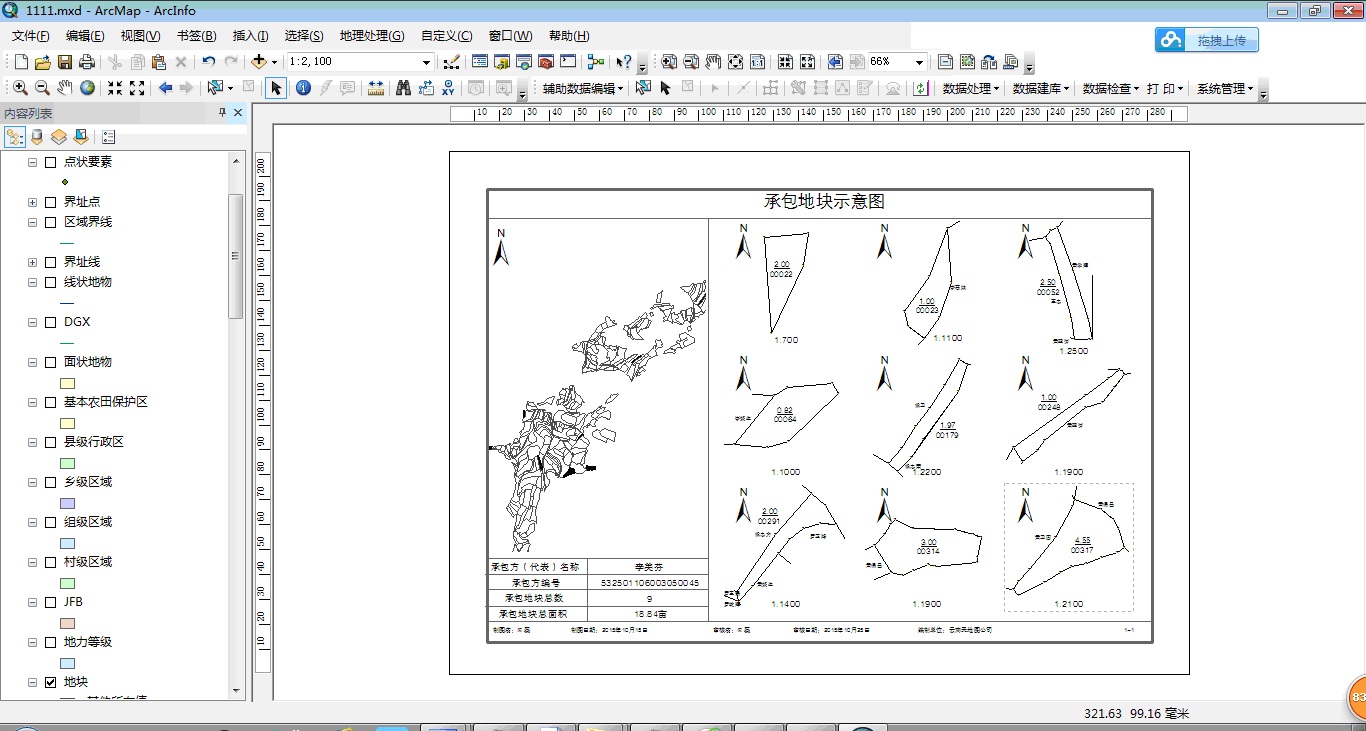Image resolution: width=1366 pixels, height=731 pixels.
Task: Turn on 基本农田保护区 layer checkbox
Action: [x=50, y=402]
